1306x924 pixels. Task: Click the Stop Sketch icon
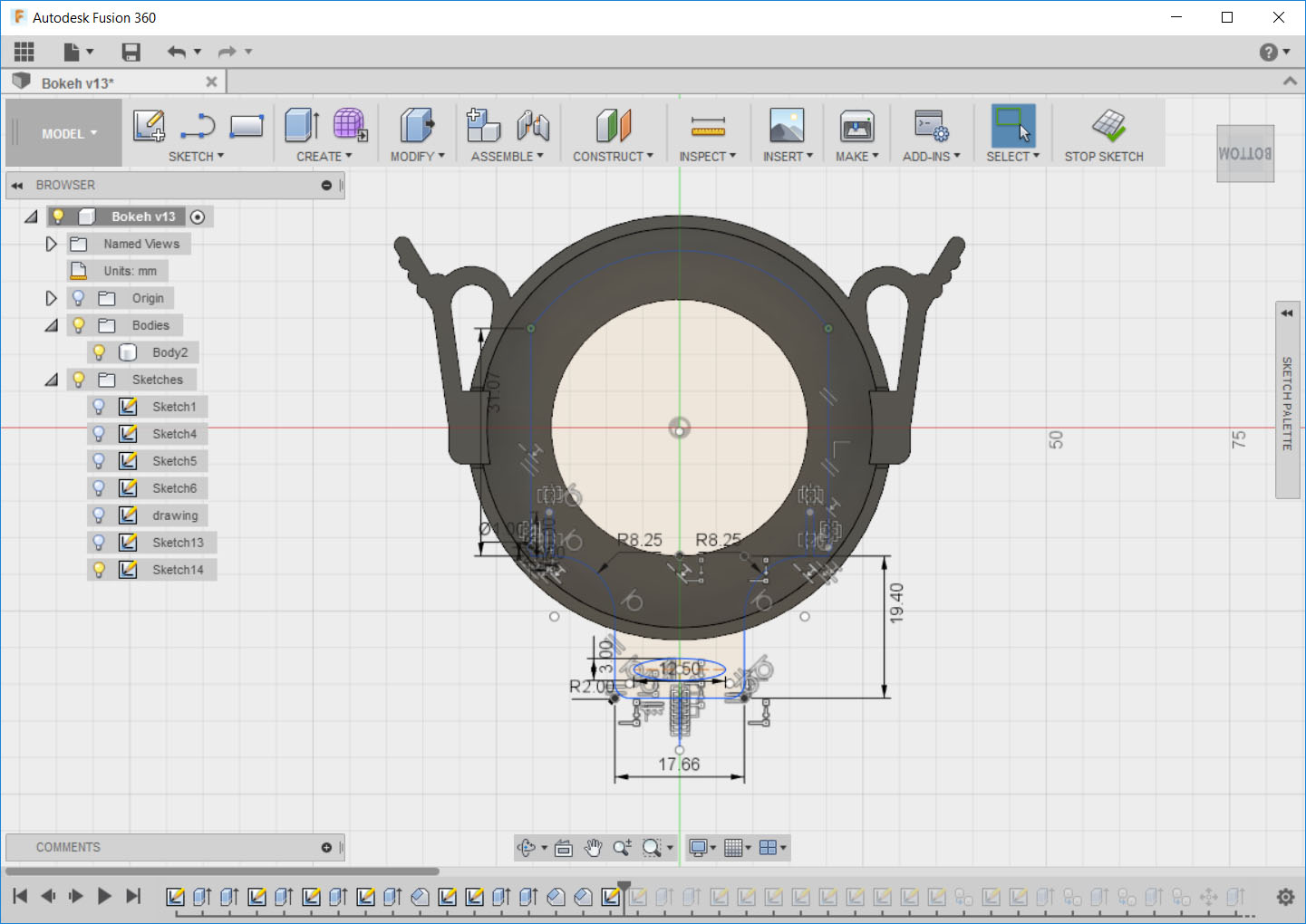tap(1108, 126)
